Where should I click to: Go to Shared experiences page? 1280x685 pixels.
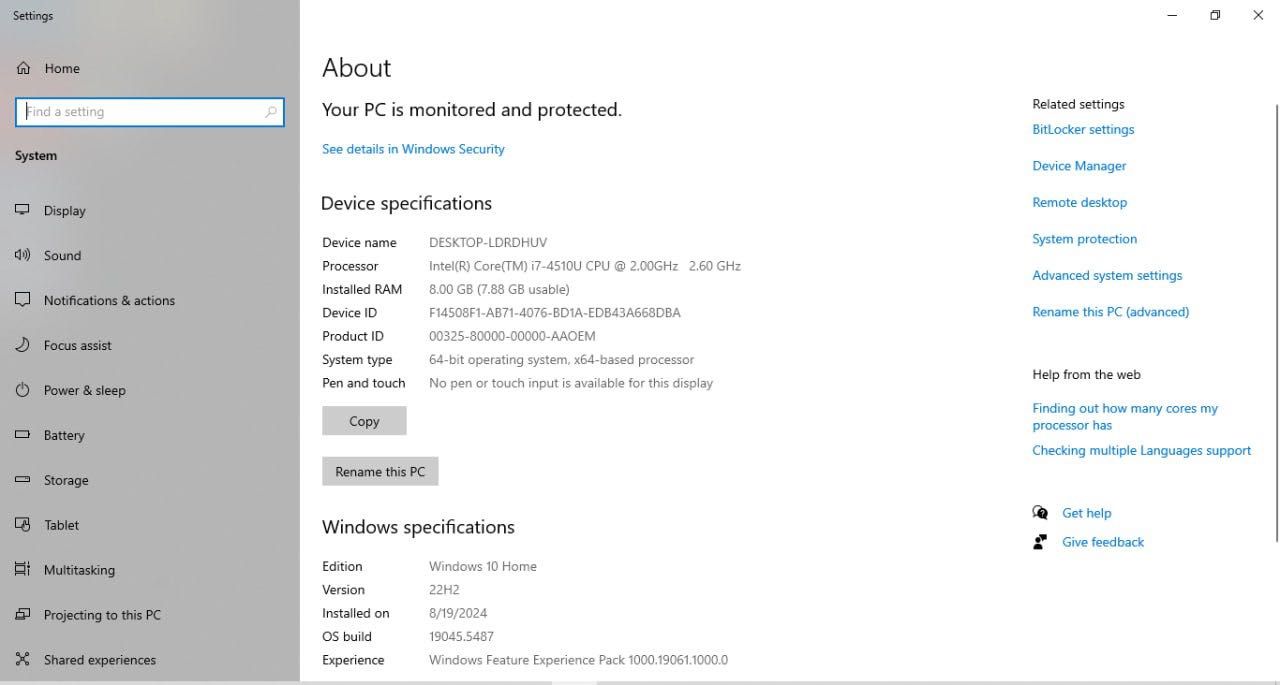150,660
